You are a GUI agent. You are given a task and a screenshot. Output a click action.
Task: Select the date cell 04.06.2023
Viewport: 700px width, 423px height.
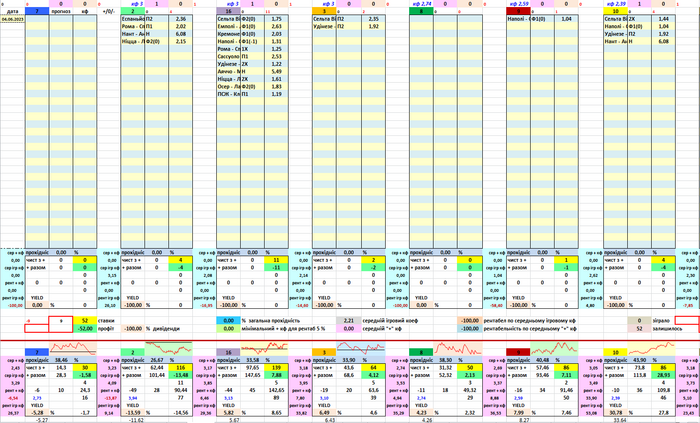pyautogui.click(x=12, y=19)
